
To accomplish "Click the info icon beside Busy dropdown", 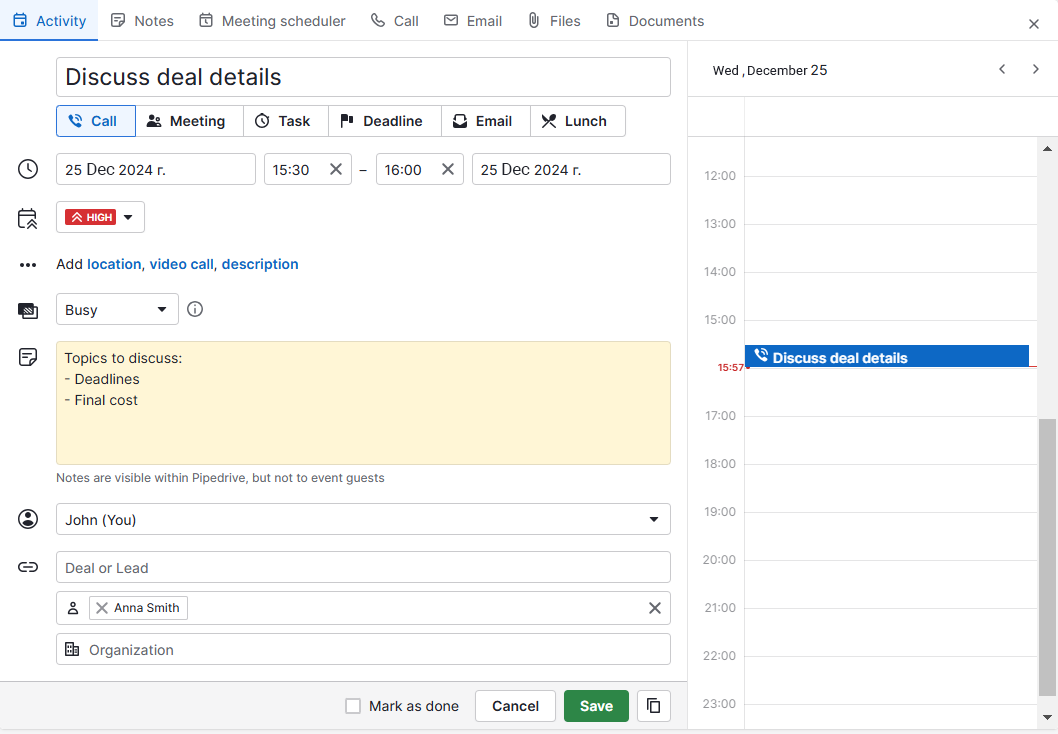I will point(195,309).
